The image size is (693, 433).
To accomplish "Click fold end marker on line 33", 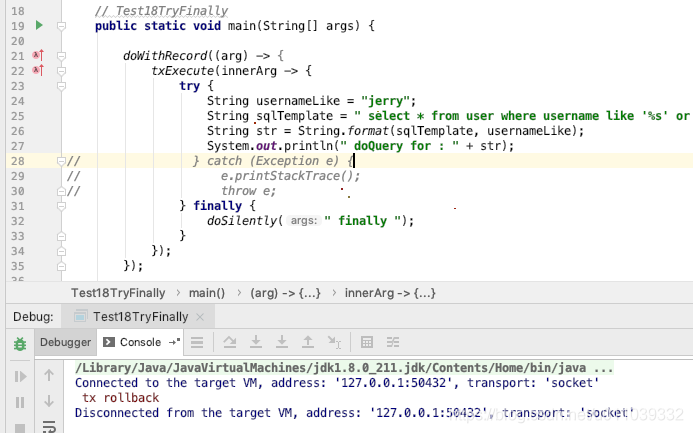I will (61, 236).
